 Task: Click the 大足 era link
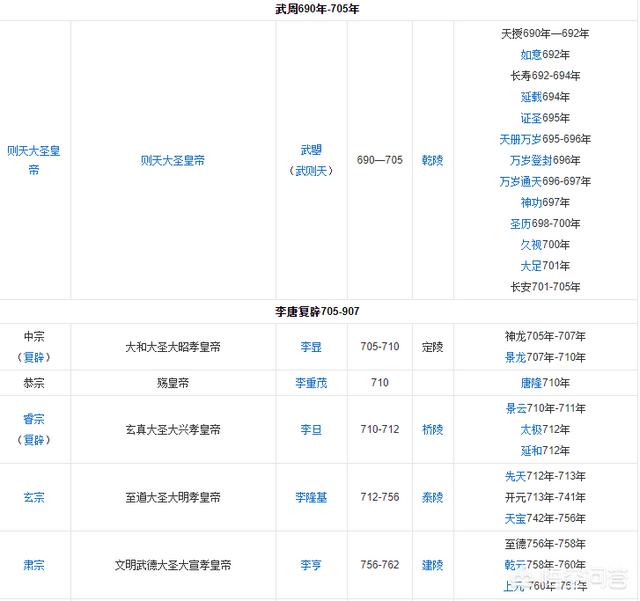point(531,266)
